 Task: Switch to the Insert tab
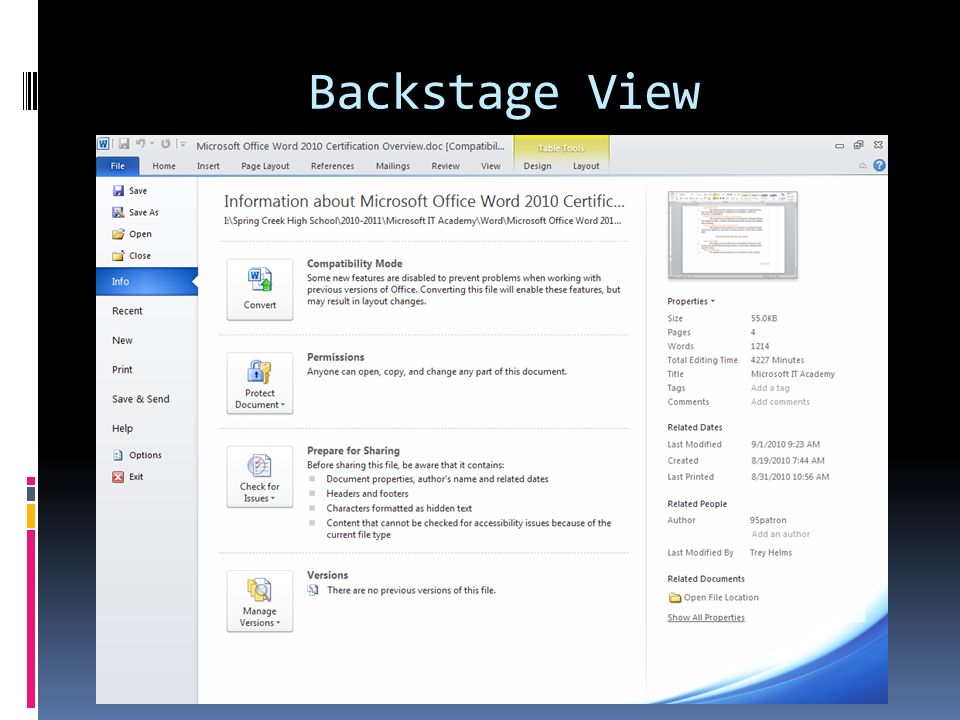[x=208, y=166]
